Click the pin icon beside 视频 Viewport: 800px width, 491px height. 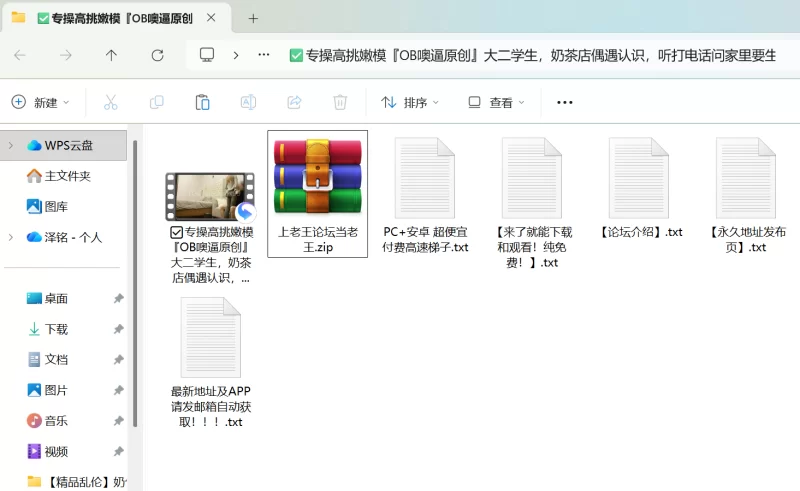118,452
